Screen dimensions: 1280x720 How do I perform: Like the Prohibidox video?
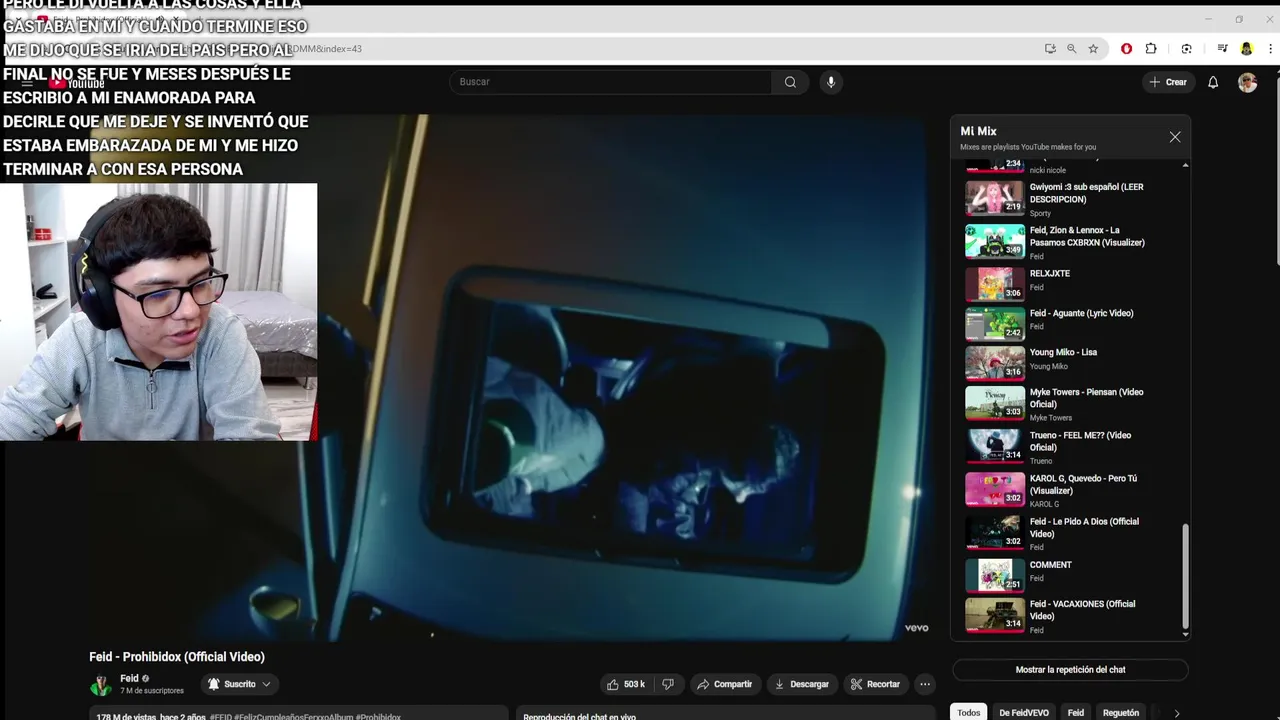(626, 684)
